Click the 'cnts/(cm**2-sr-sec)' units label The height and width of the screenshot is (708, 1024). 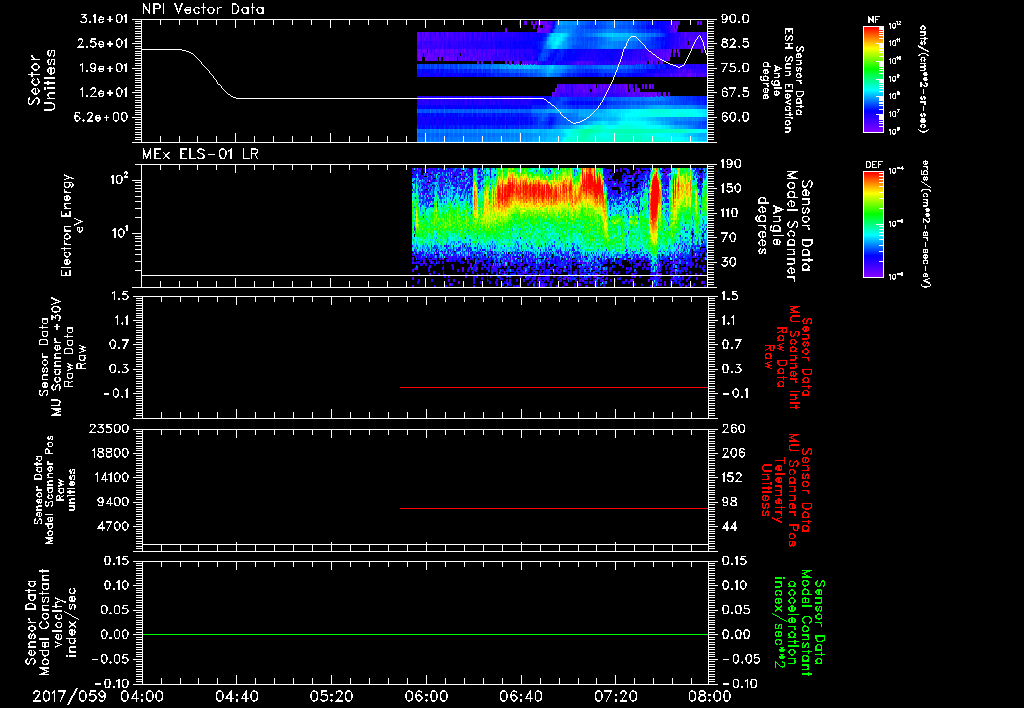(923, 78)
